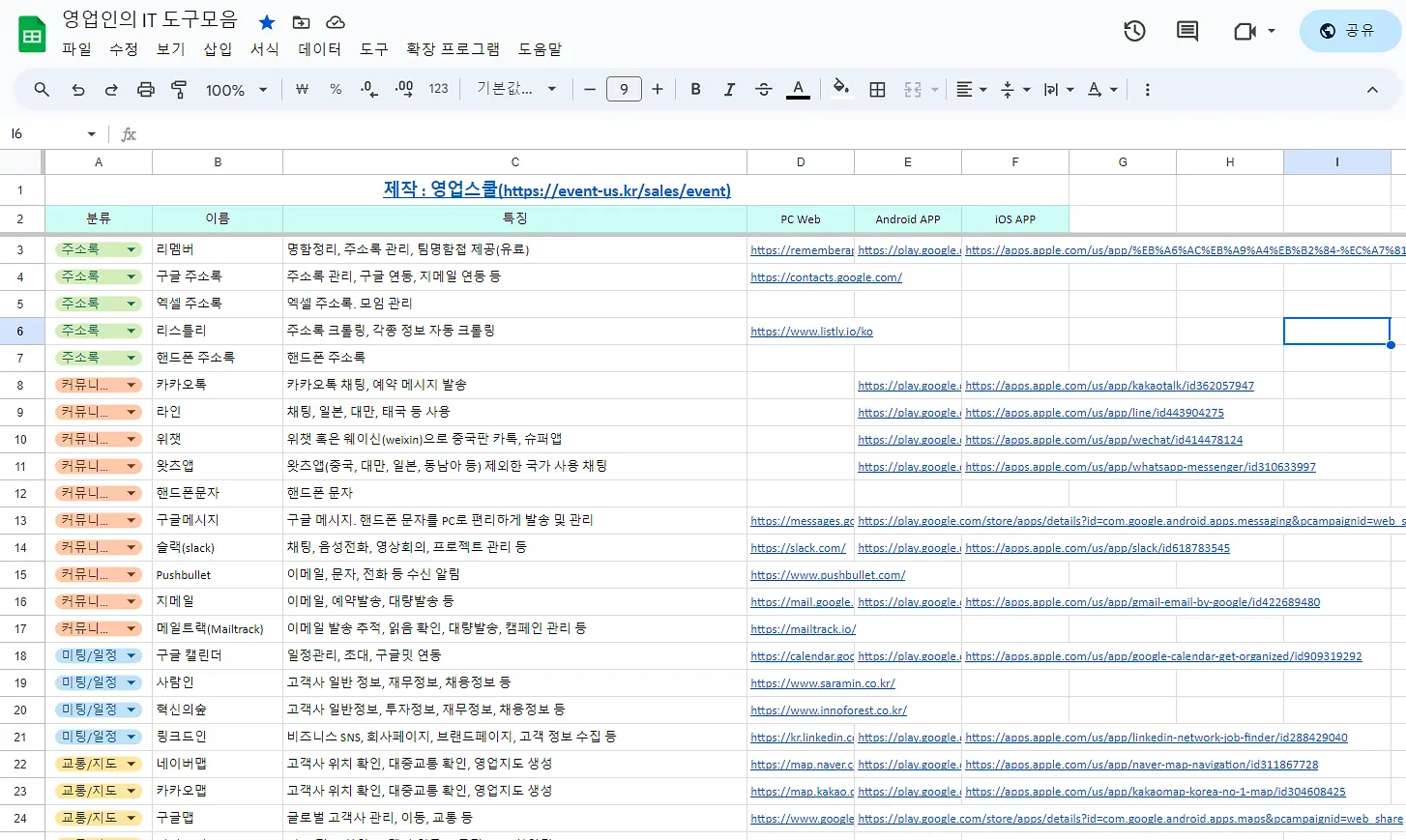This screenshot has width=1406, height=840.
Task: Open the https://slack.com/ link
Action: 798,548
